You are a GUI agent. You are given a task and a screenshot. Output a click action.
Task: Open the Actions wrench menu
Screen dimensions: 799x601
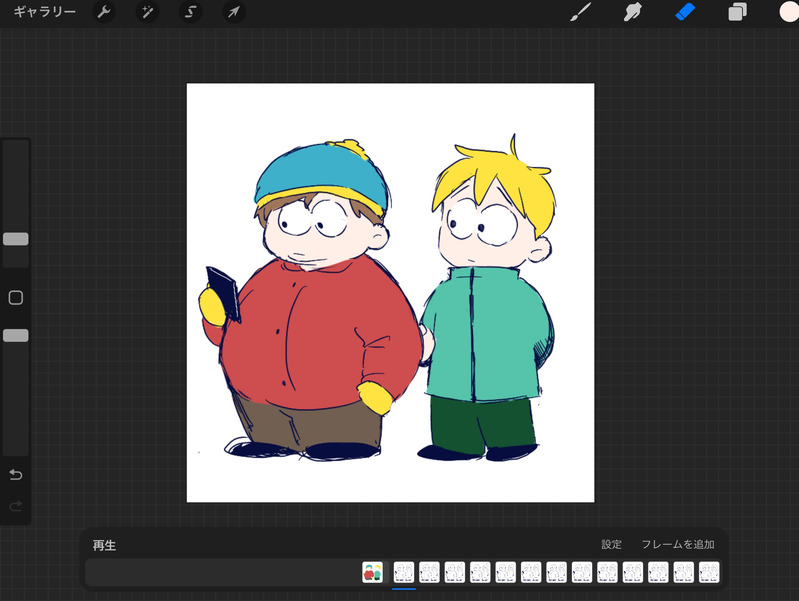104,12
